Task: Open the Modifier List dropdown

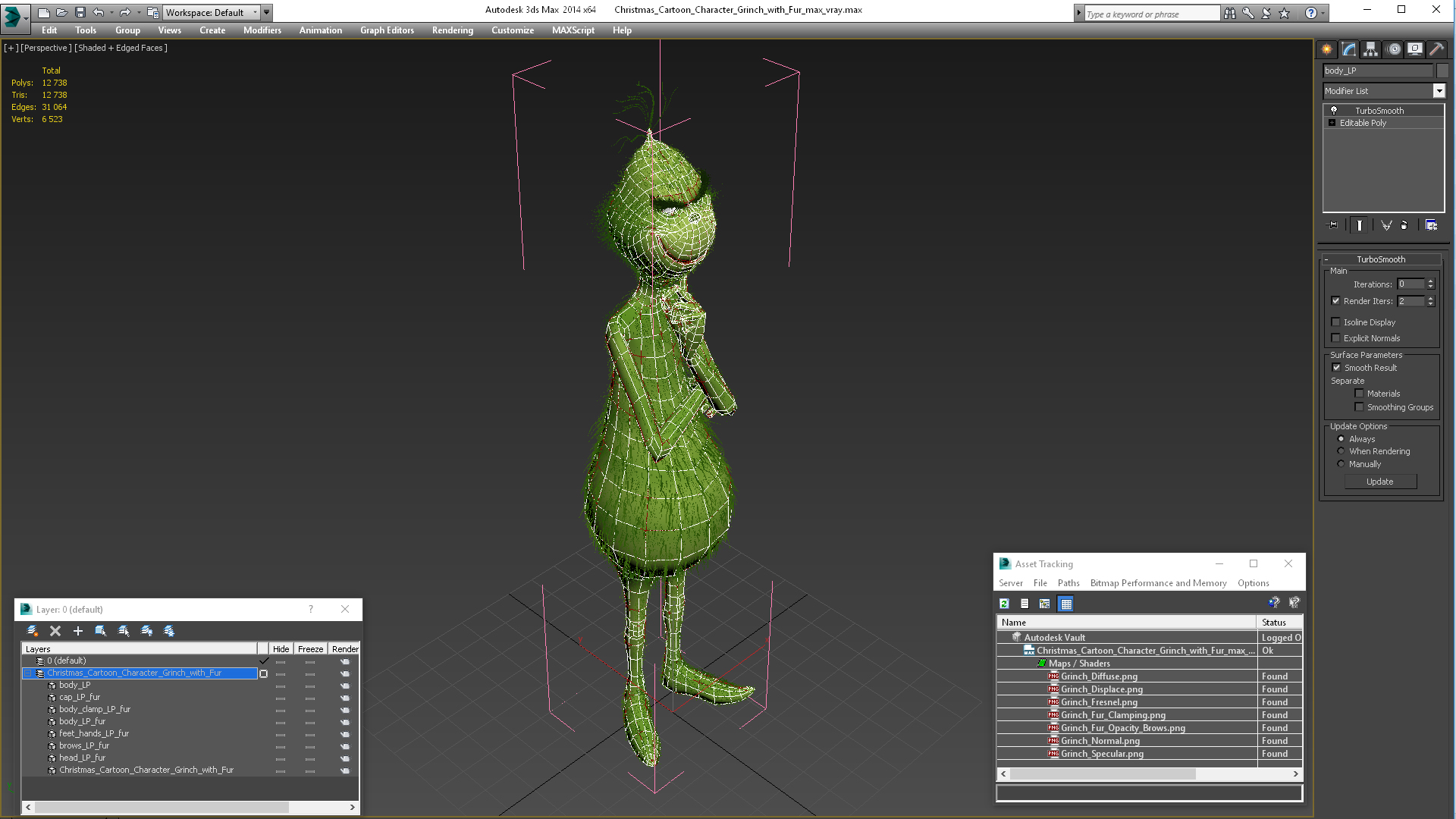Action: pos(1439,91)
